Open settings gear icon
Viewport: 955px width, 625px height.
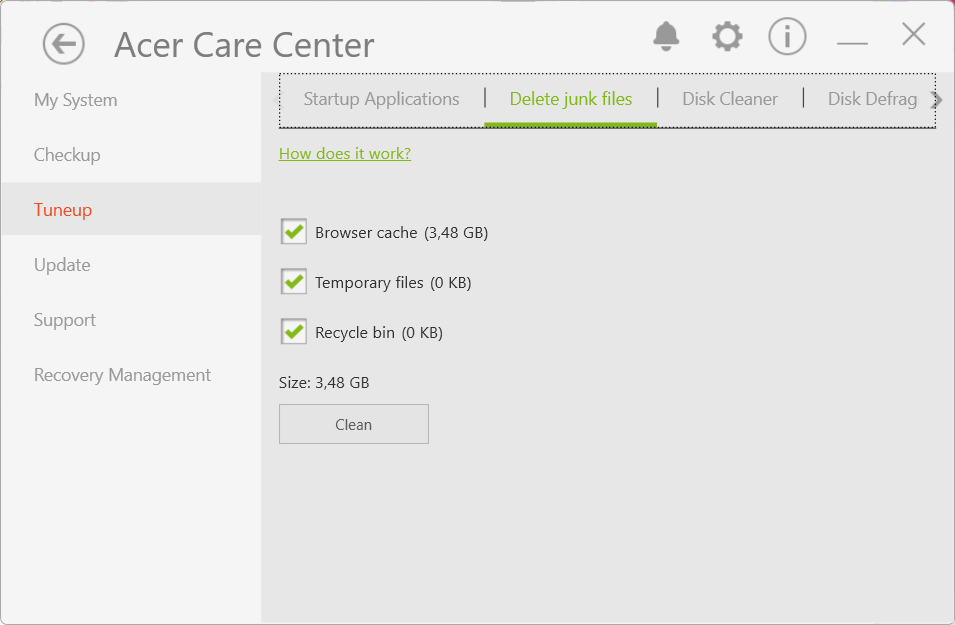tap(727, 37)
